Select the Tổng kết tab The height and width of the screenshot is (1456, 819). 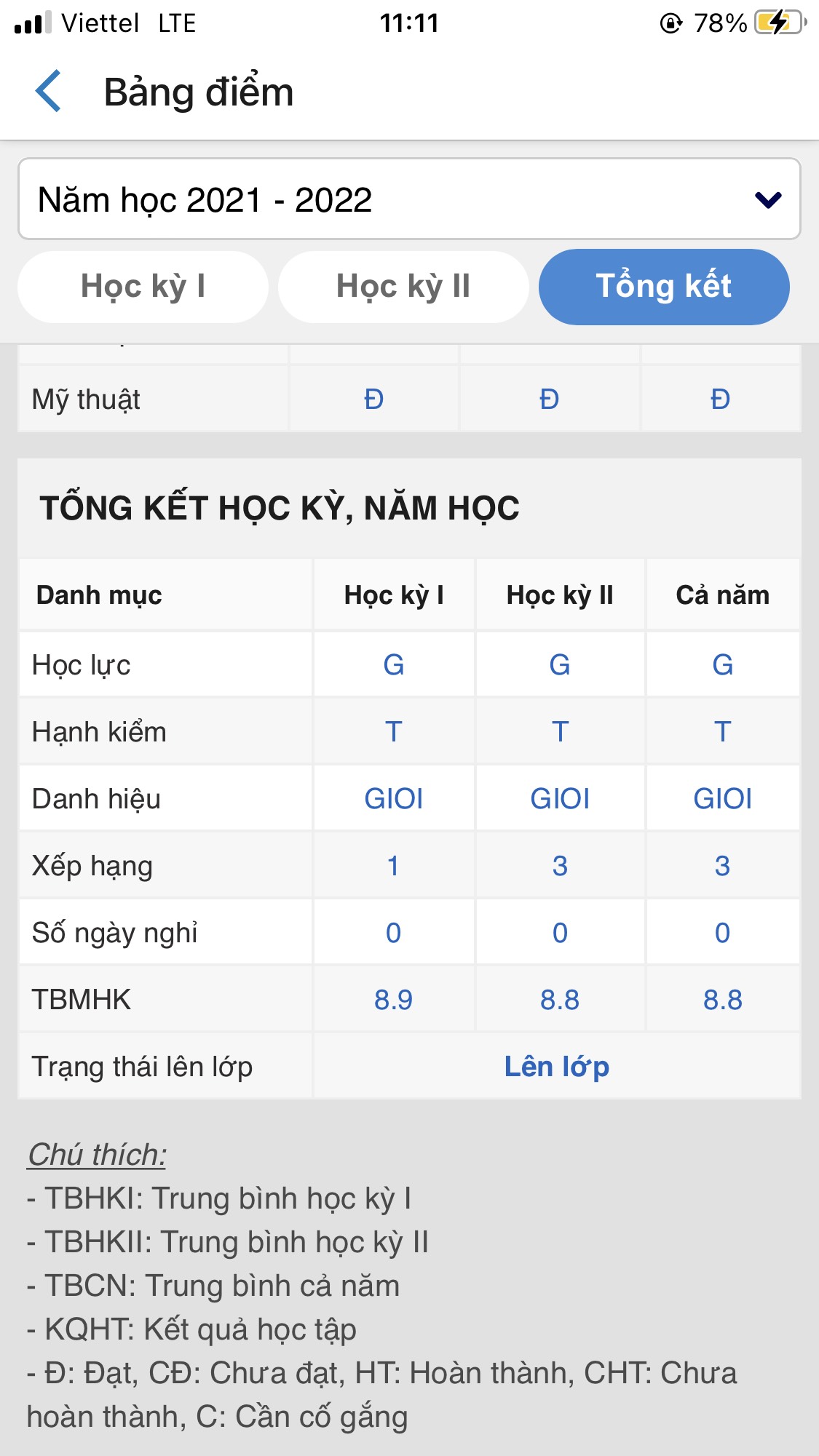tap(664, 287)
